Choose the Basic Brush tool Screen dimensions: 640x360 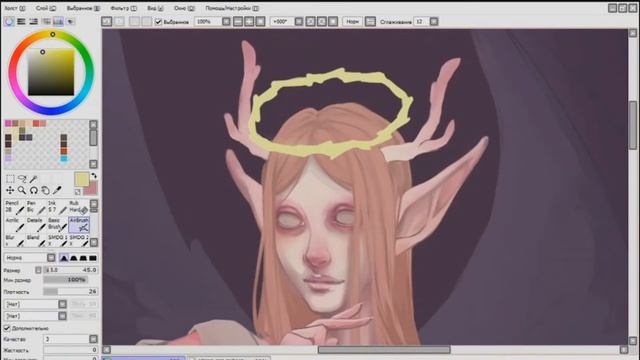click(57, 224)
